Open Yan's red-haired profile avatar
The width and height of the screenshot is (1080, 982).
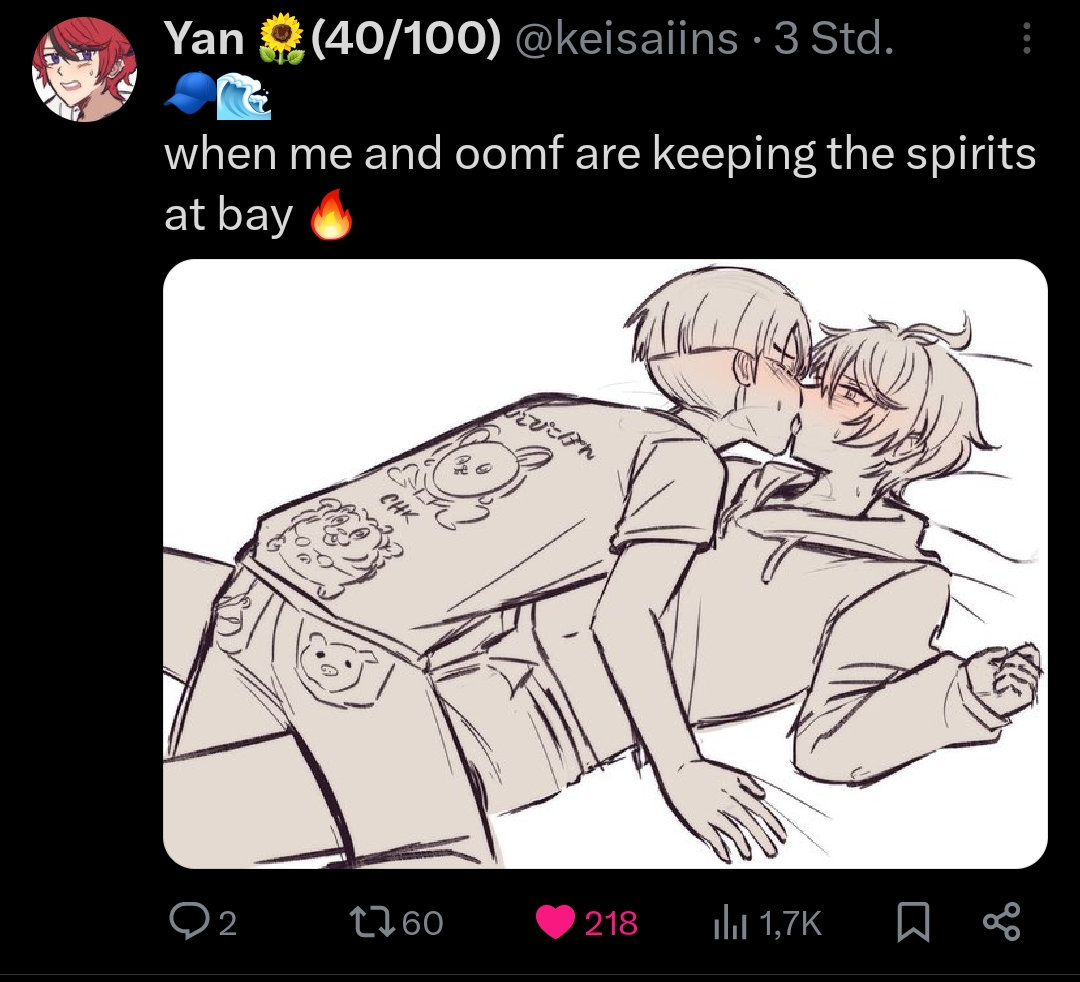pyautogui.click(x=84, y=70)
